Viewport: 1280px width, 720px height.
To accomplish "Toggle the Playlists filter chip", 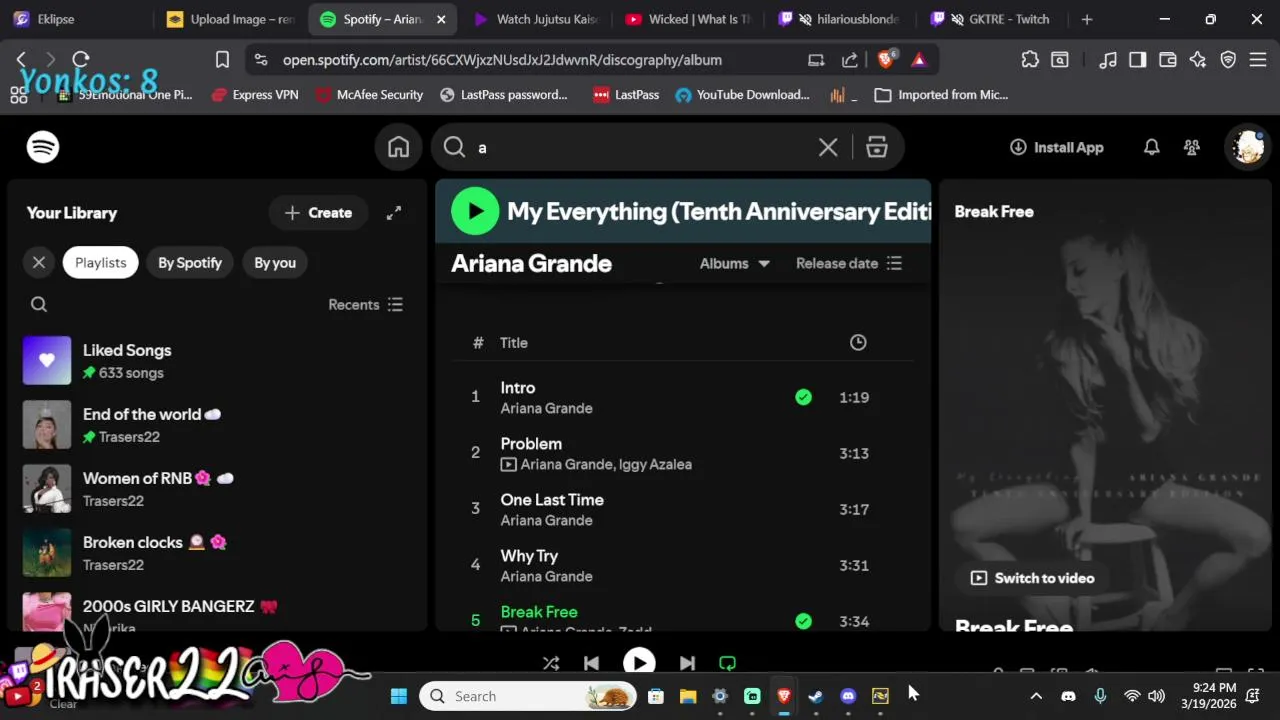I will (100, 263).
